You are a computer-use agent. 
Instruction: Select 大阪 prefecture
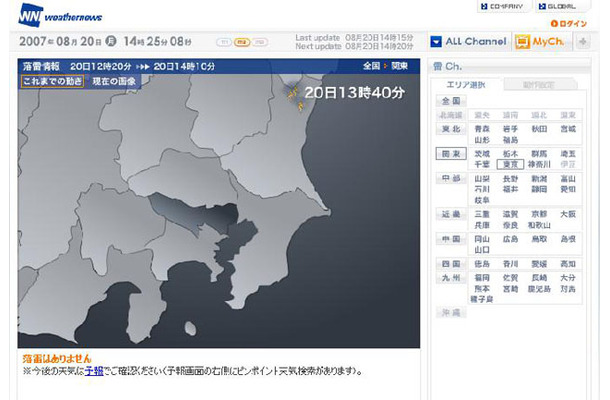coord(568,214)
